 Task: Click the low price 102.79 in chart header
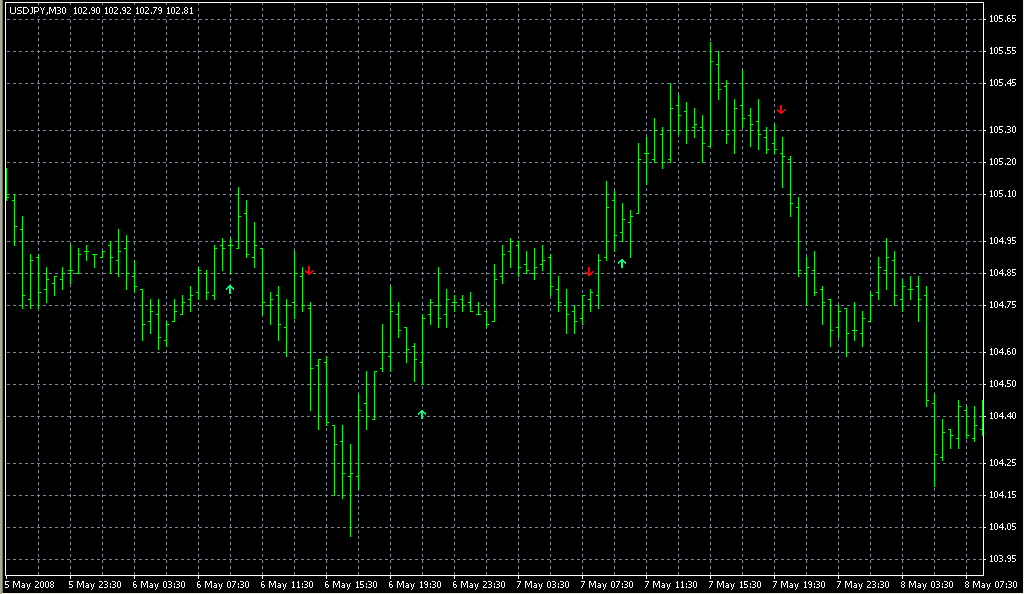148,10
